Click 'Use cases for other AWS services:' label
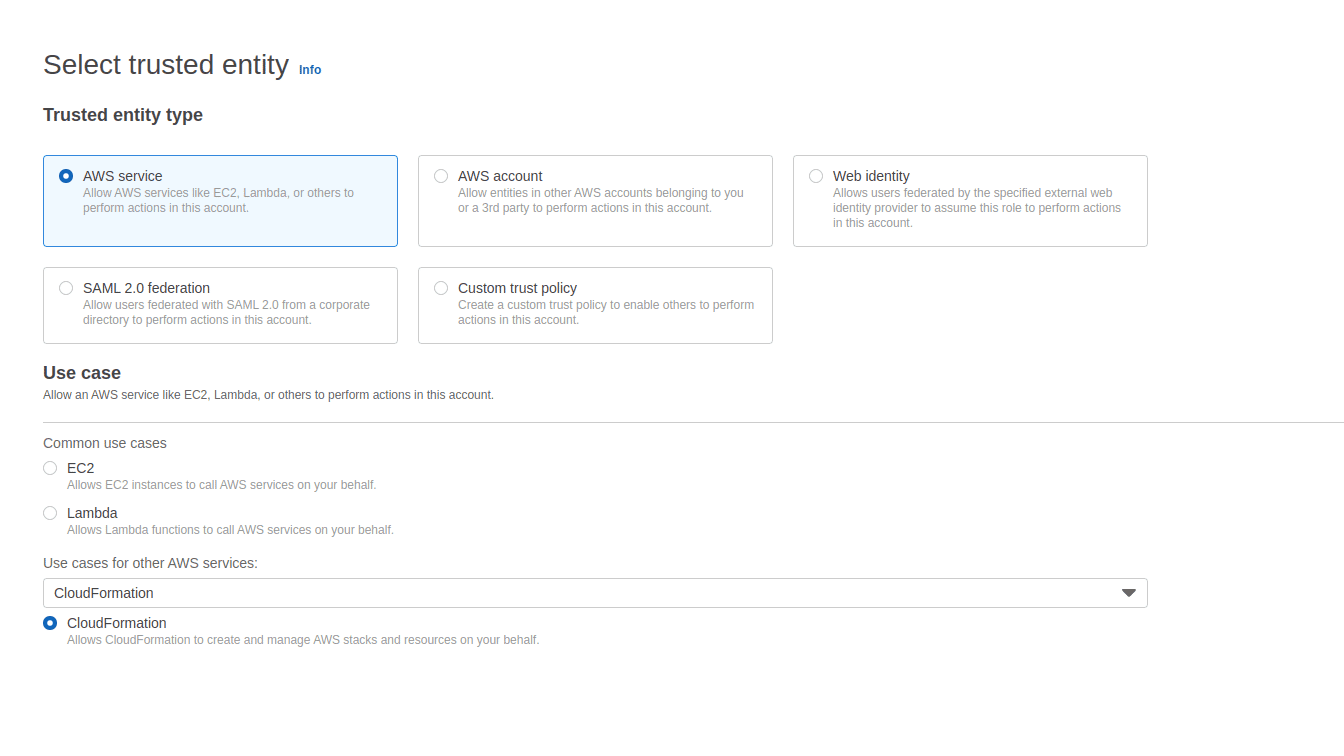The height and width of the screenshot is (756, 1344). coord(150,563)
